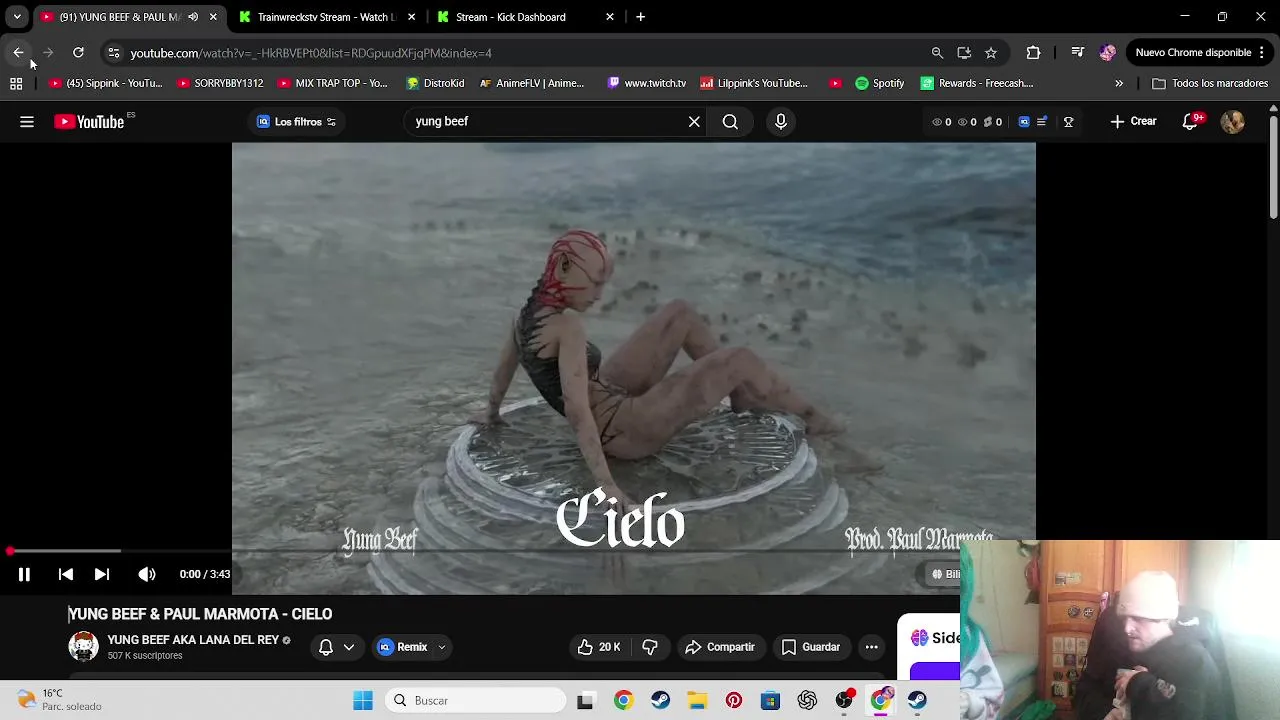1280x720 pixels.
Task: Seek along the red video progress bar
Action: pyautogui.click(x=634, y=551)
